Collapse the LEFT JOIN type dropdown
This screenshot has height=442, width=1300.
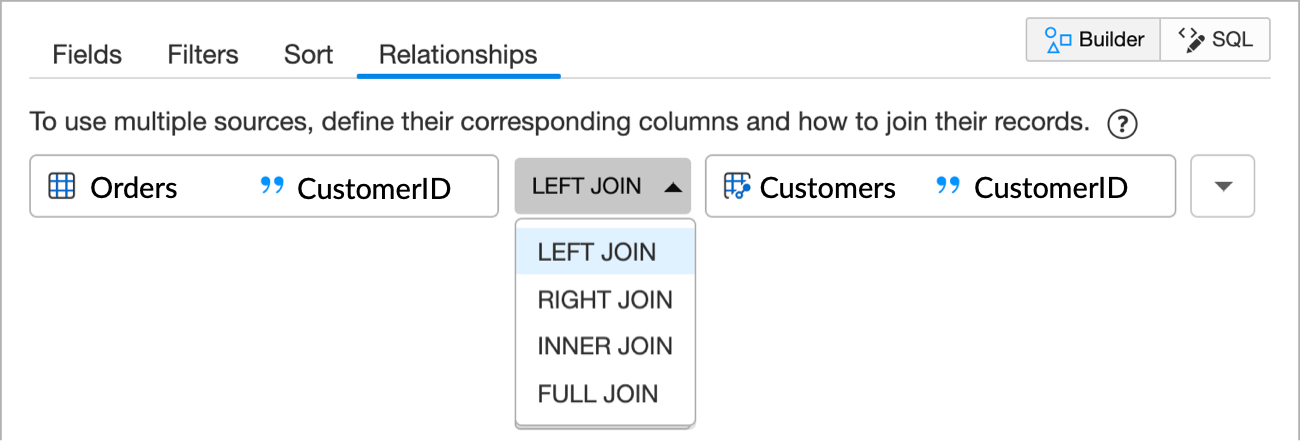(602, 186)
